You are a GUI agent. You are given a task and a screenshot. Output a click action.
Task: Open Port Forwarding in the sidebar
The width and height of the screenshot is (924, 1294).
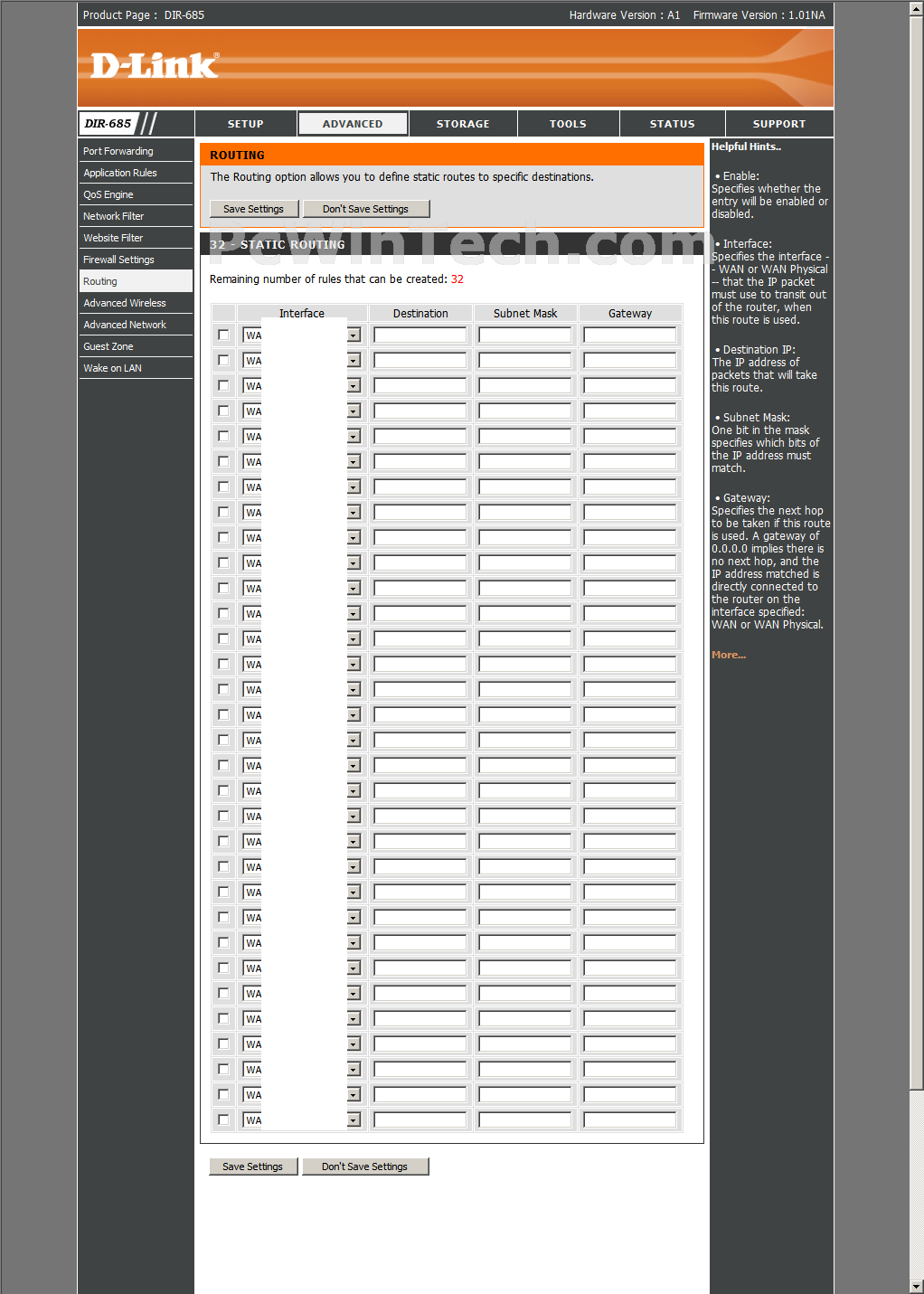[136, 151]
